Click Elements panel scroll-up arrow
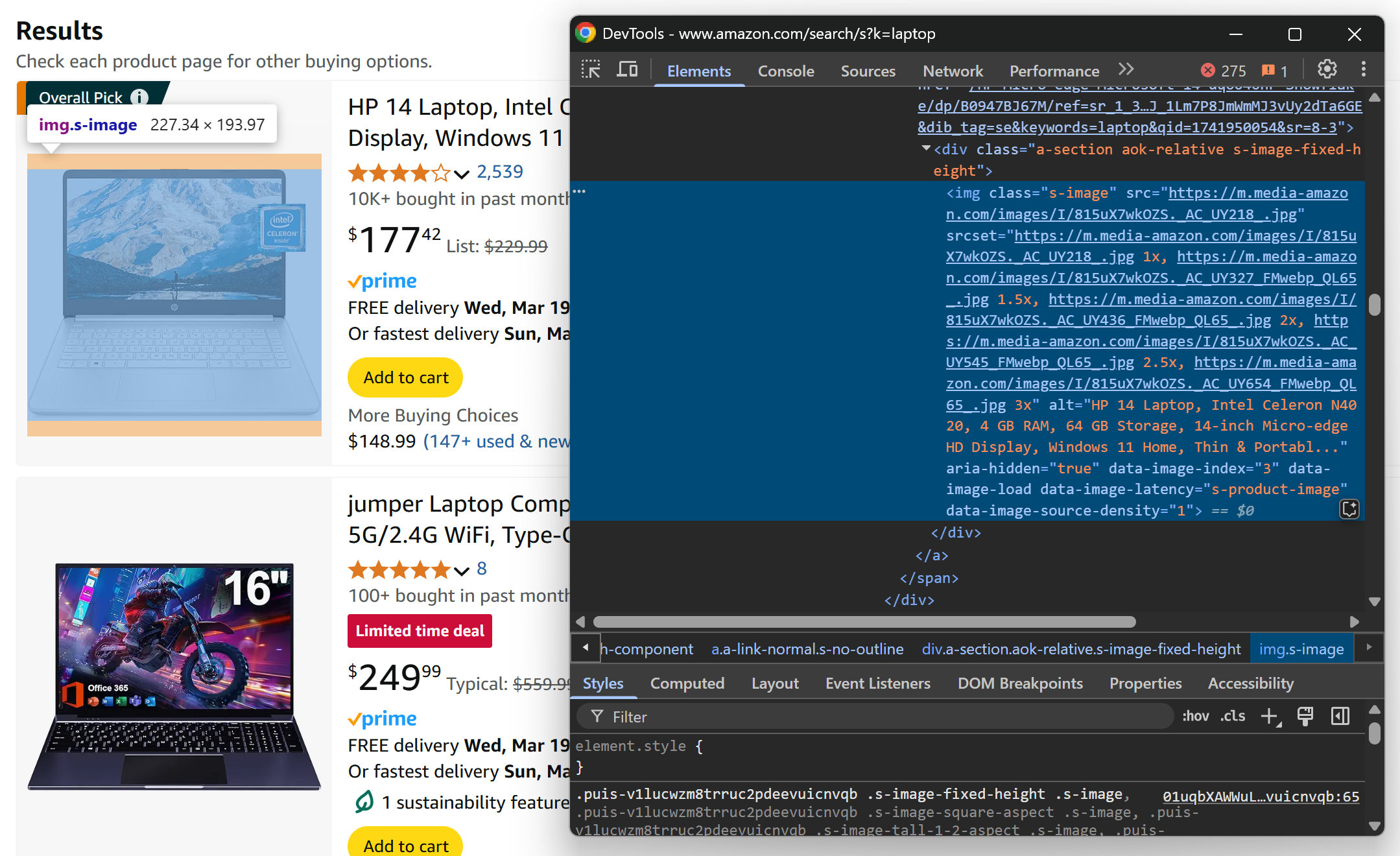The image size is (1400, 856). click(x=1374, y=97)
